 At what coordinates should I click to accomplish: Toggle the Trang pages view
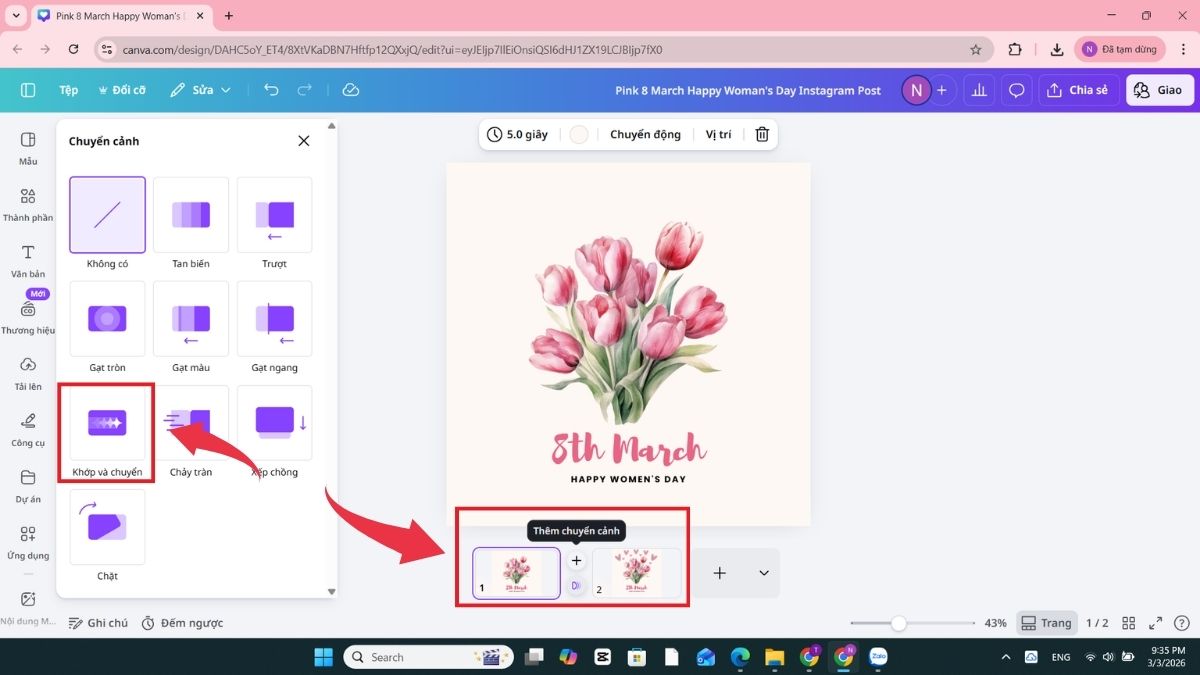(1047, 623)
